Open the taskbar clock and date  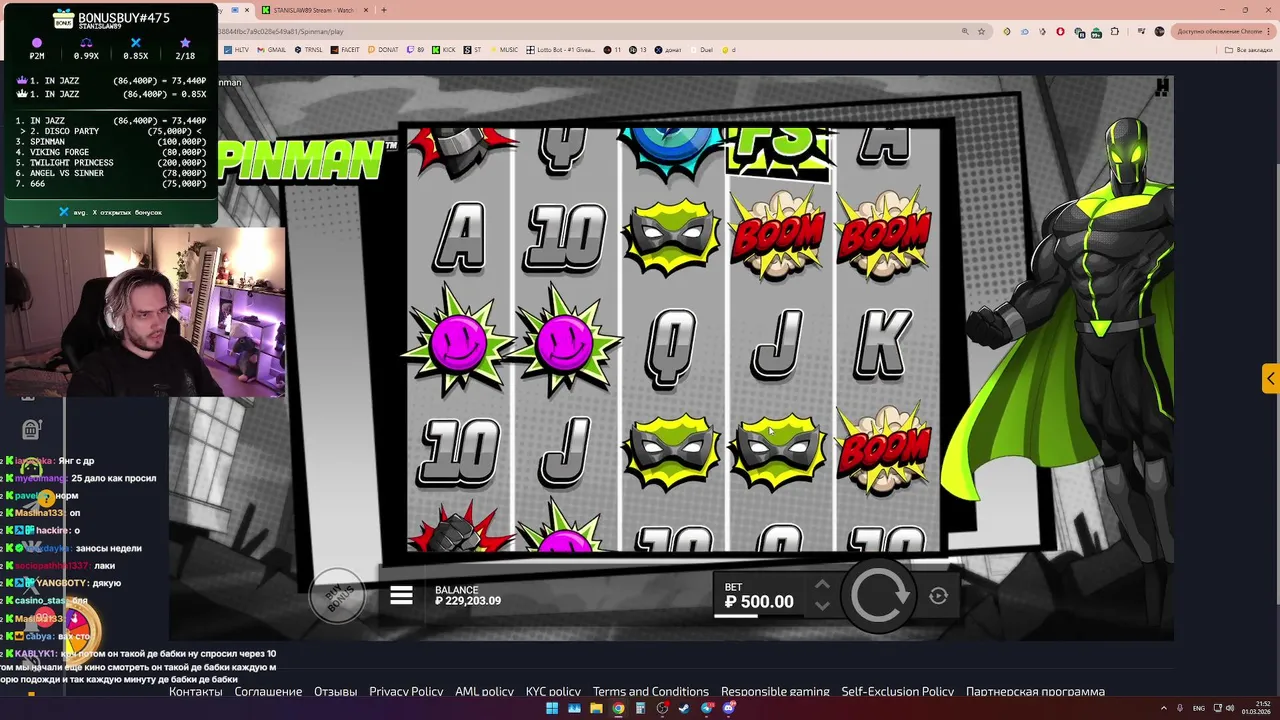click(1257, 708)
